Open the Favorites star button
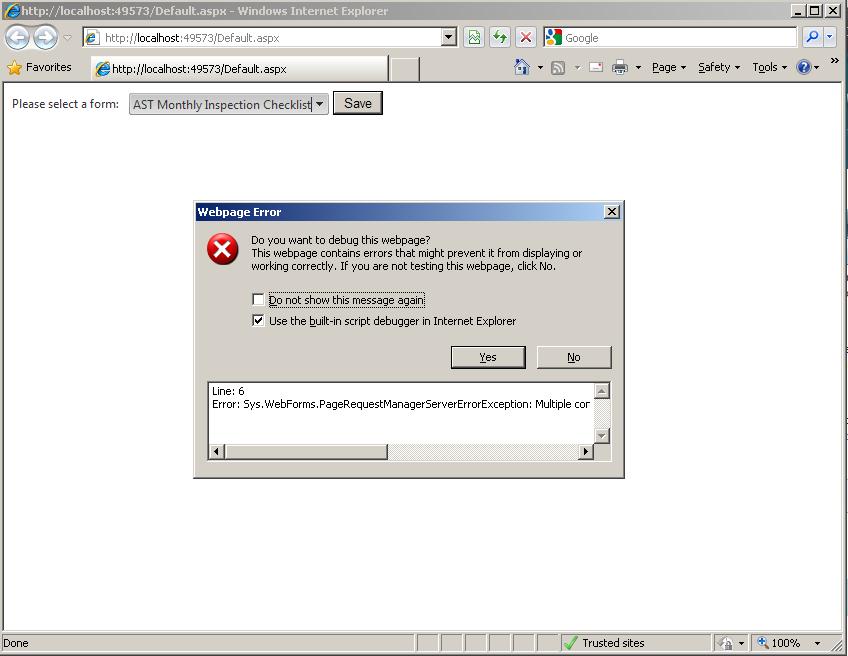Viewport: 848px width, 656px height. point(39,67)
